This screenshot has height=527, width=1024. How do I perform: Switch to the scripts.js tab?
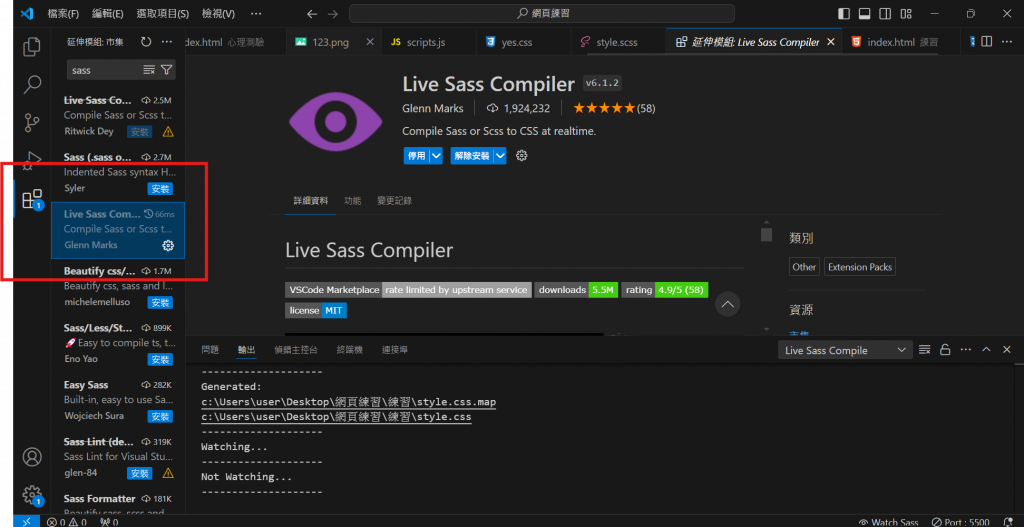(x=426, y=42)
